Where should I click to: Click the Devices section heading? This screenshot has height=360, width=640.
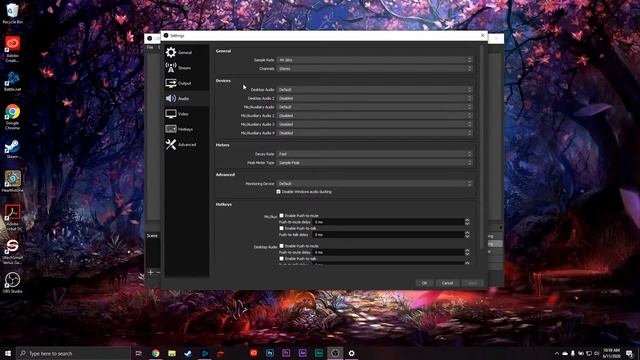pos(223,81)
